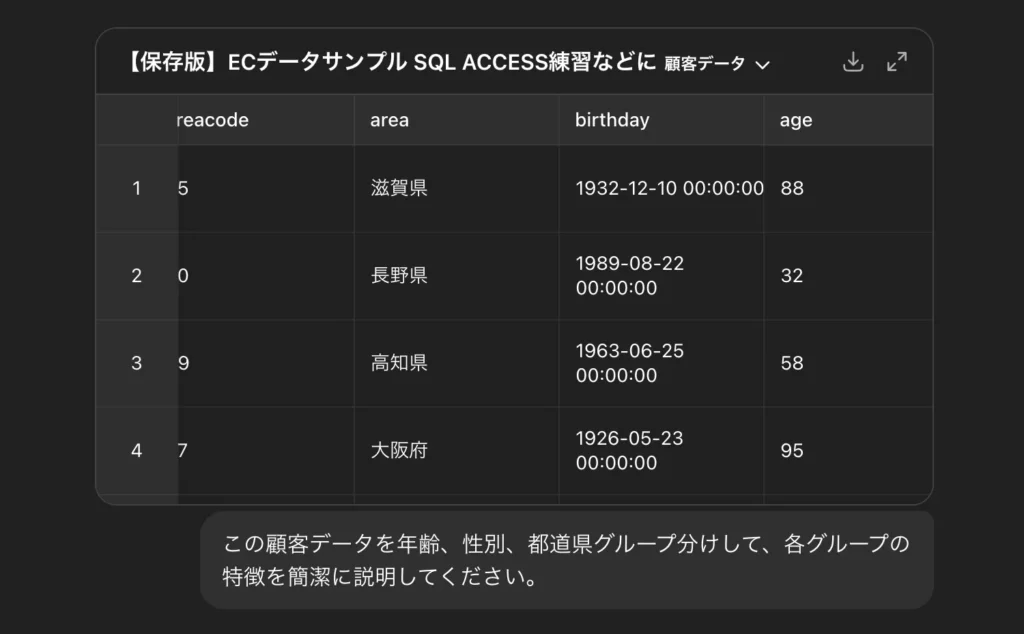The width and height of the screenshot is (1024, 634).
Task: Click the 滋賀県 cell
Action: 399,188
